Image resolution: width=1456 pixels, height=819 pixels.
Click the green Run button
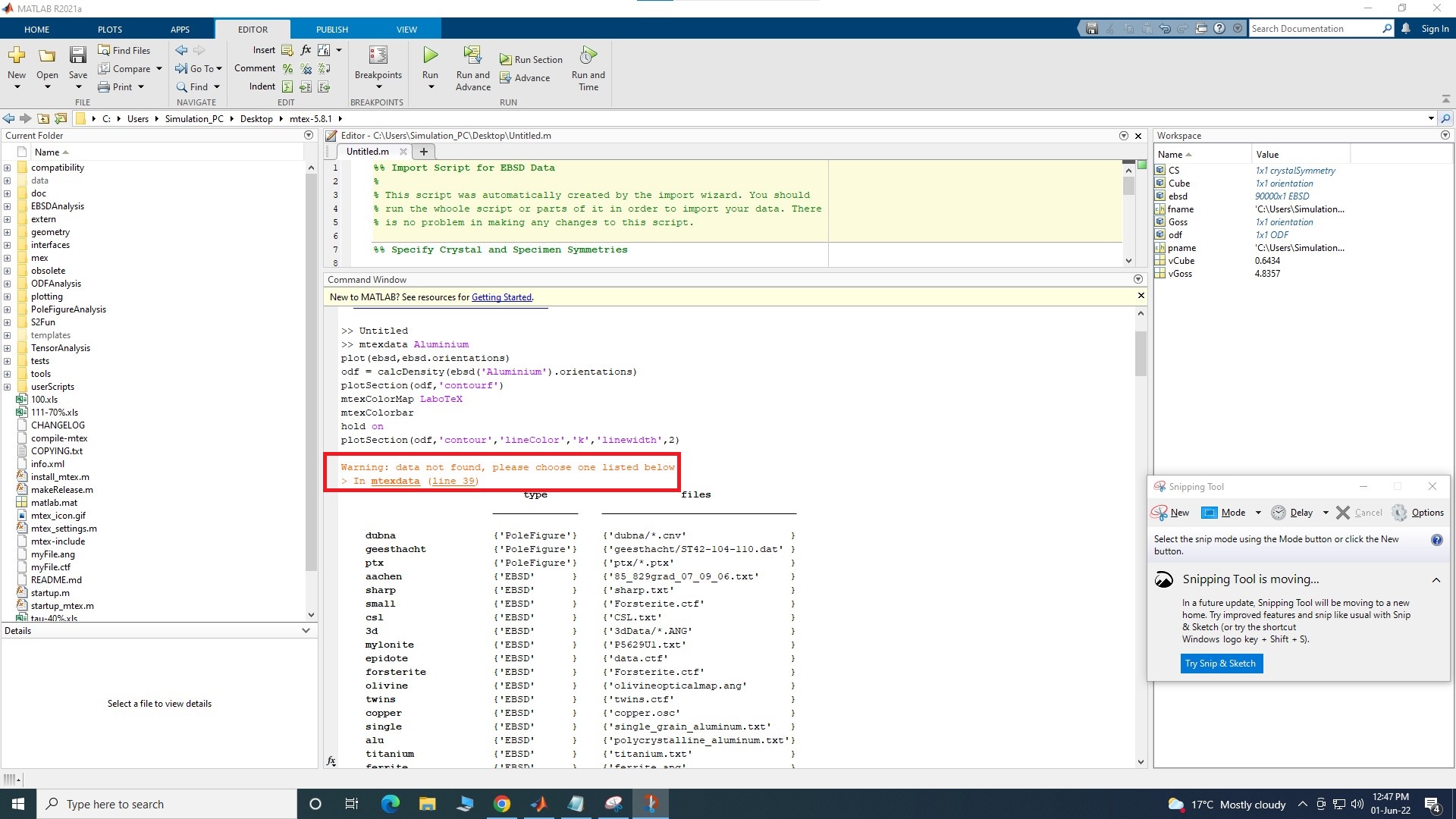430,55
